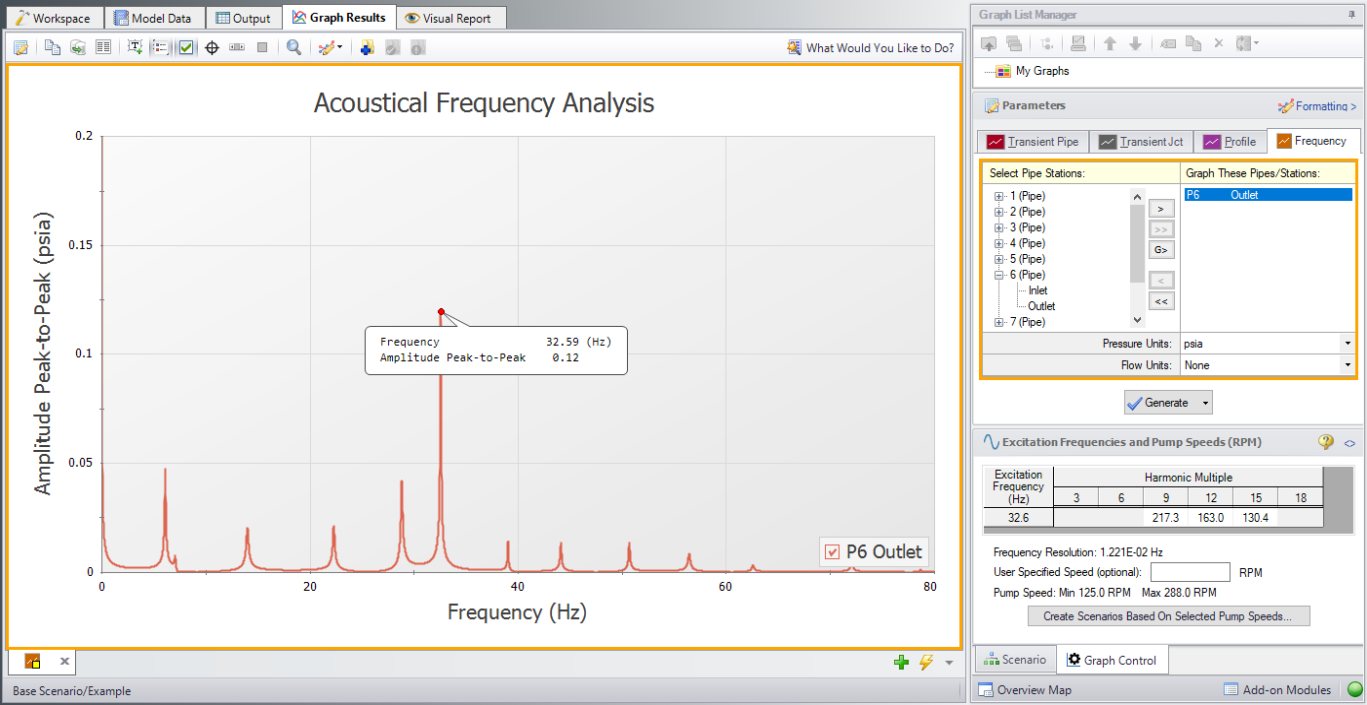Screen dimensions: 1367x705
Task: Open the Pressure Units dropdown
Action: point(1348,344)
